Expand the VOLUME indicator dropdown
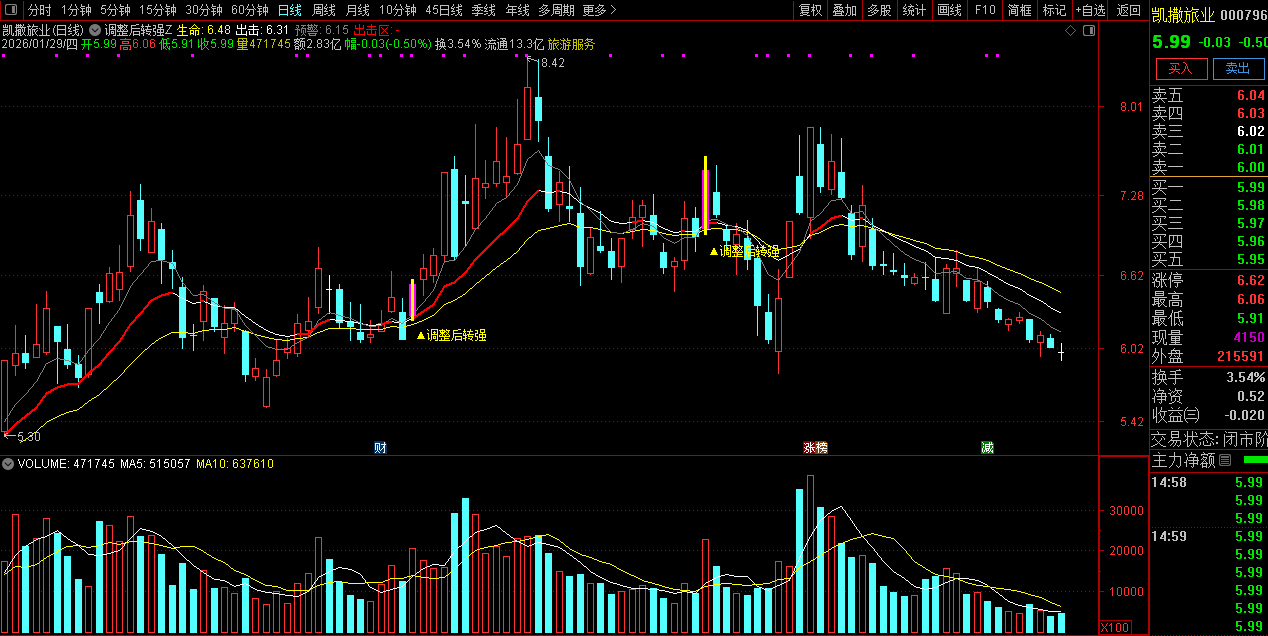The height and width of the screenshot is (636, 1268). tap(8, 464)
